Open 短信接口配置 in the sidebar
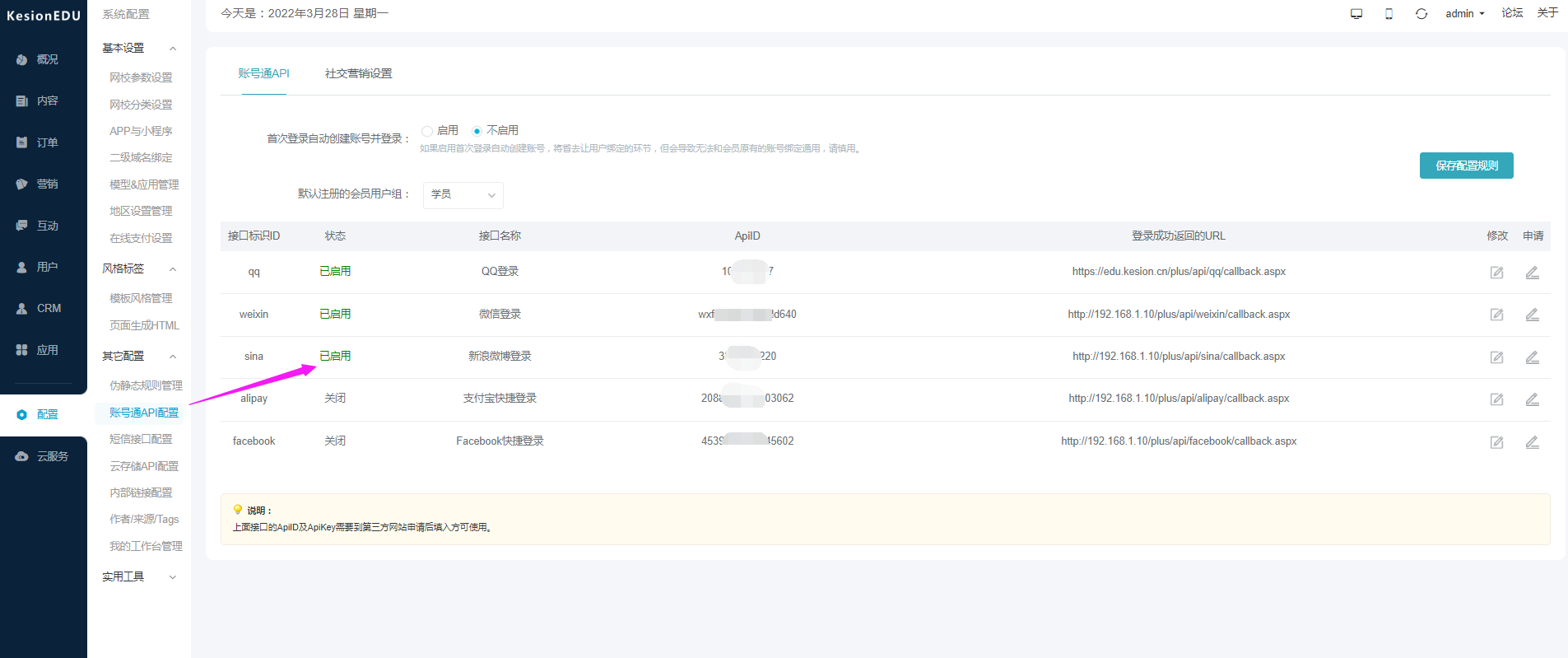The height and width of the screenshot is (658, 1568). [141, 440]
